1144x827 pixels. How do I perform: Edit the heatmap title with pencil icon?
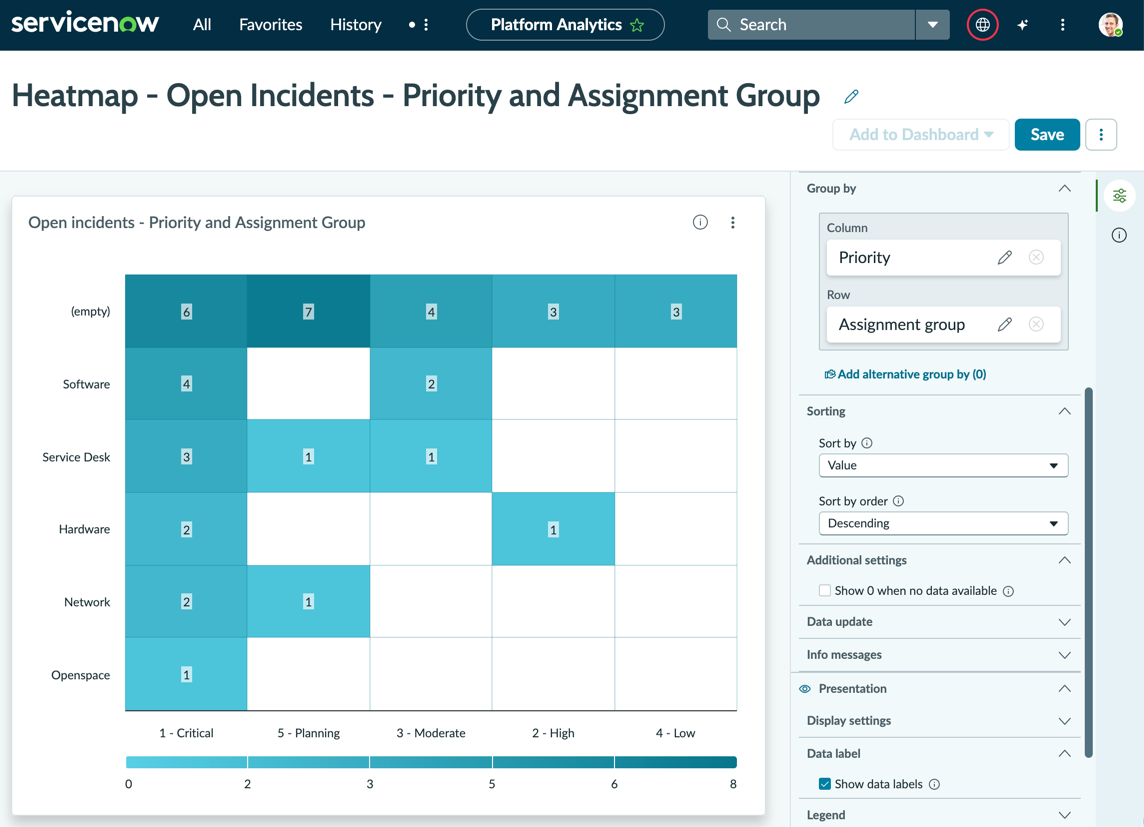coord(851,96)
